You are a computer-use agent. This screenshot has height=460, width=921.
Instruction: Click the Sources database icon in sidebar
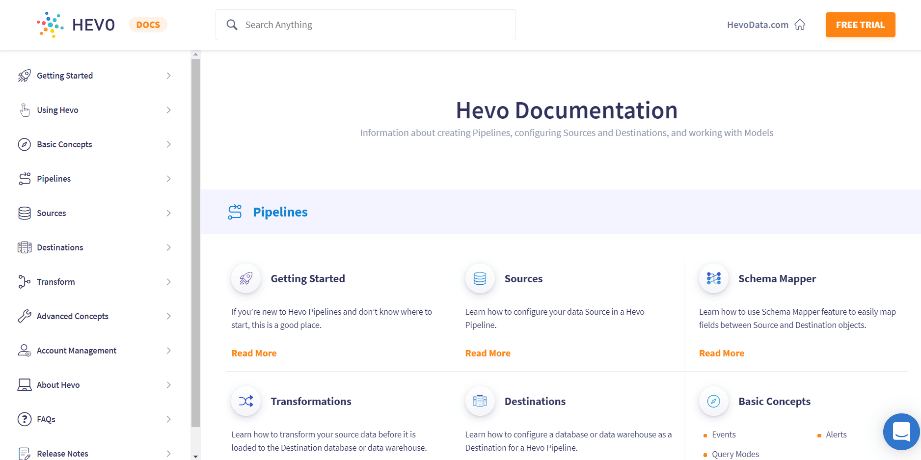pos(24,213)
